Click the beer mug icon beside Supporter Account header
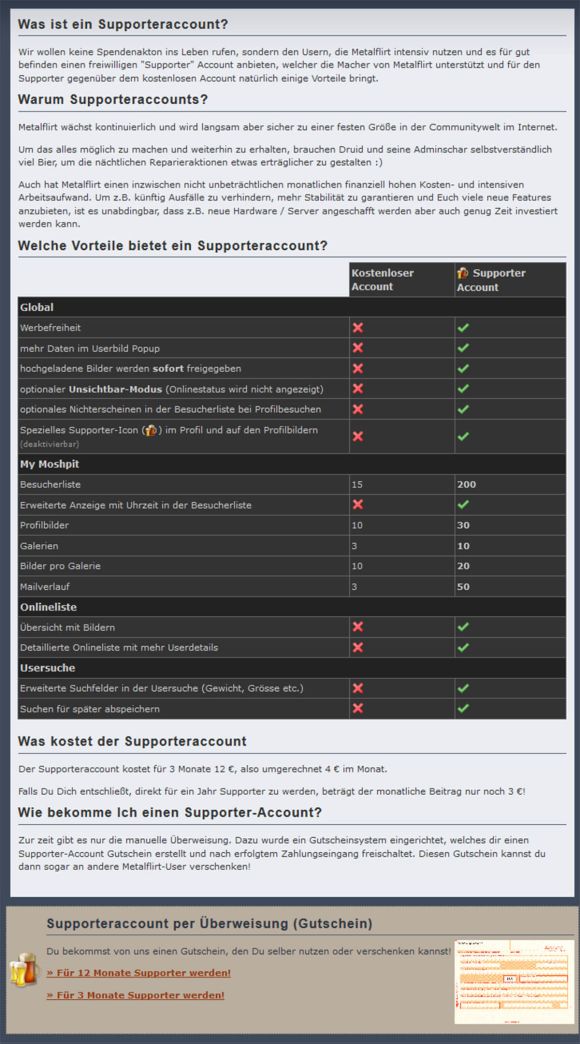Image resolution: width=580 pixels, height=1044 pixels. [x=463, y=273]
